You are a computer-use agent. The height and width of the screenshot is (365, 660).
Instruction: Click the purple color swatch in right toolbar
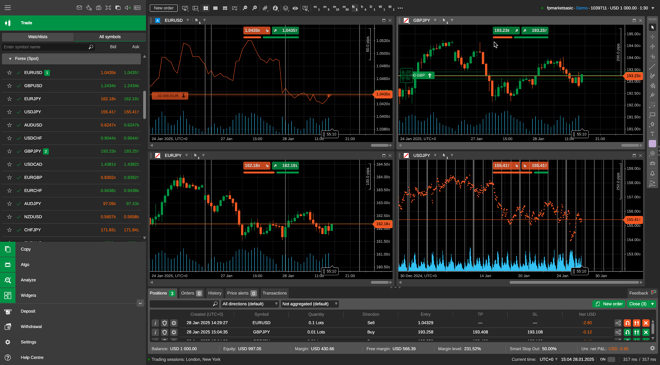coord(652,144)
